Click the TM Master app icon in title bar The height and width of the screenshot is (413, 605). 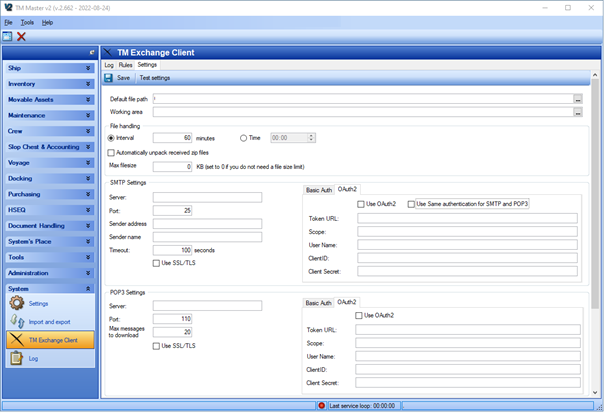(8, 7)
